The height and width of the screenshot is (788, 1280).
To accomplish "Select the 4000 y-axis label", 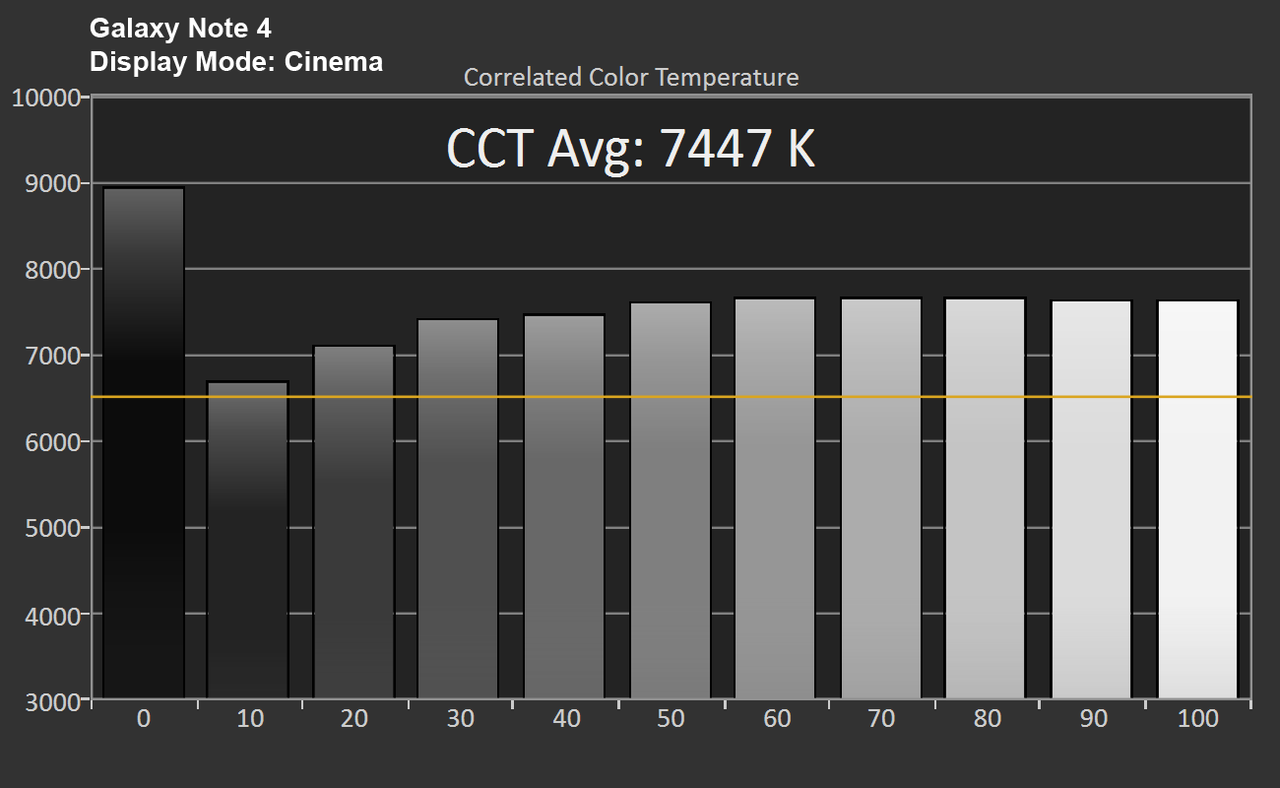I will (x=52, y=614).
